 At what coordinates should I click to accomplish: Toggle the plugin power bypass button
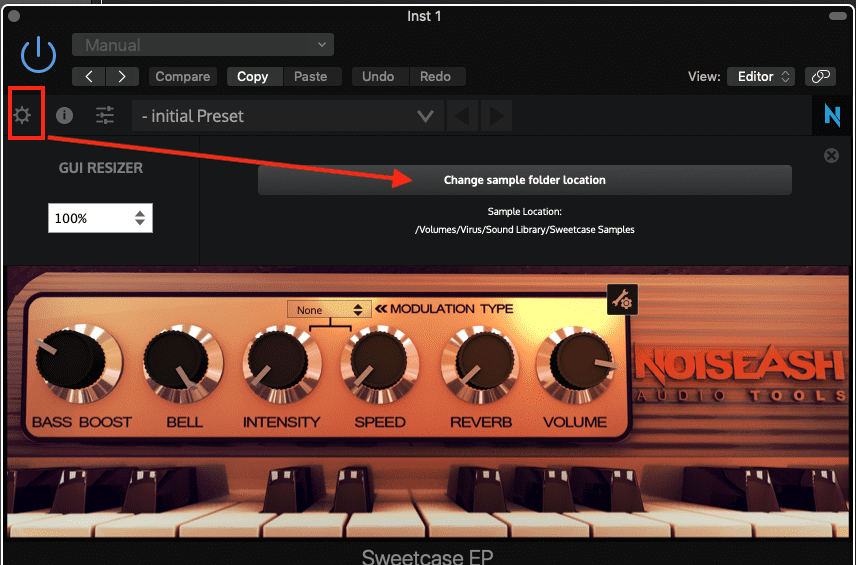38,55
